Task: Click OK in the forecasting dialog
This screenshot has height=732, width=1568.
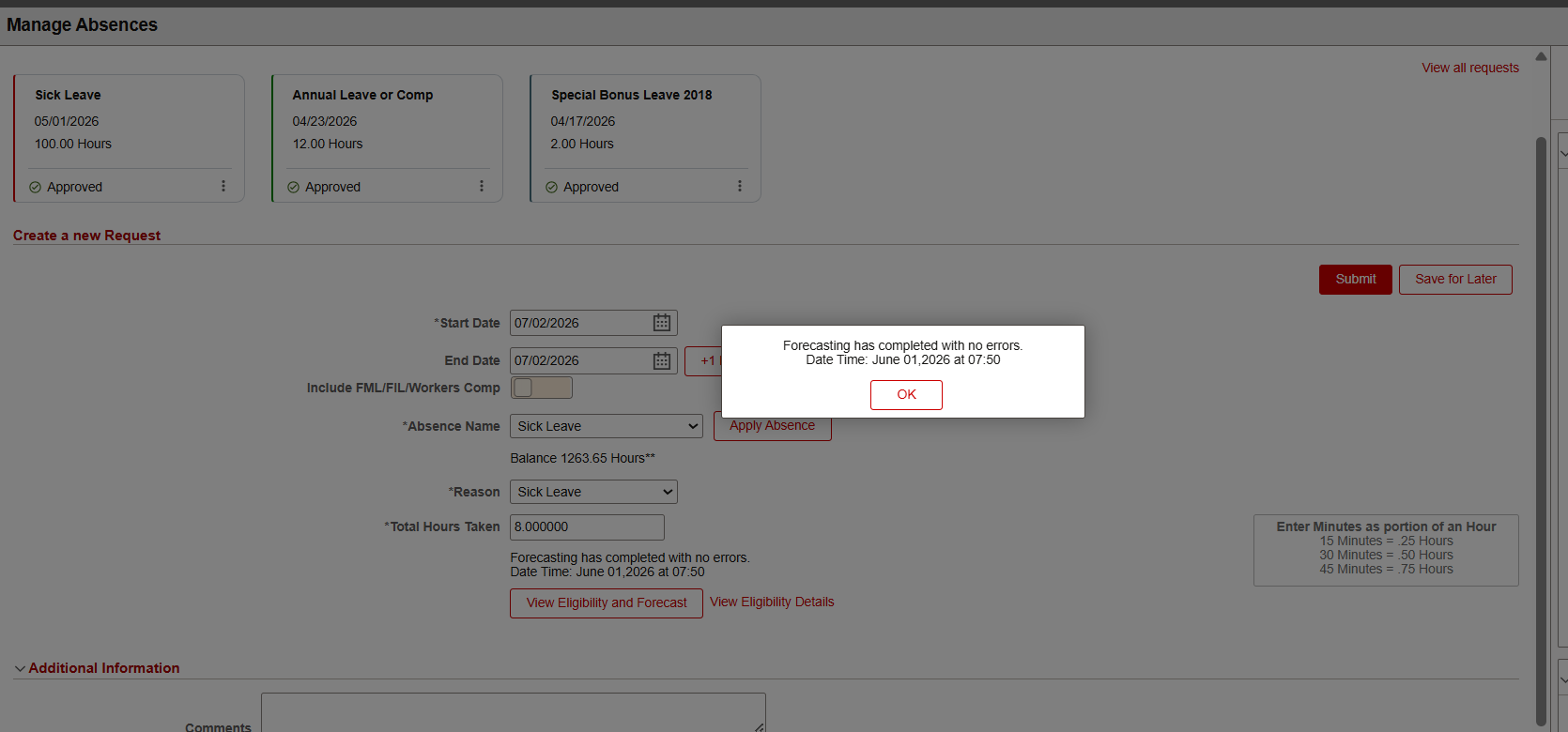Action: coord(906,395)
